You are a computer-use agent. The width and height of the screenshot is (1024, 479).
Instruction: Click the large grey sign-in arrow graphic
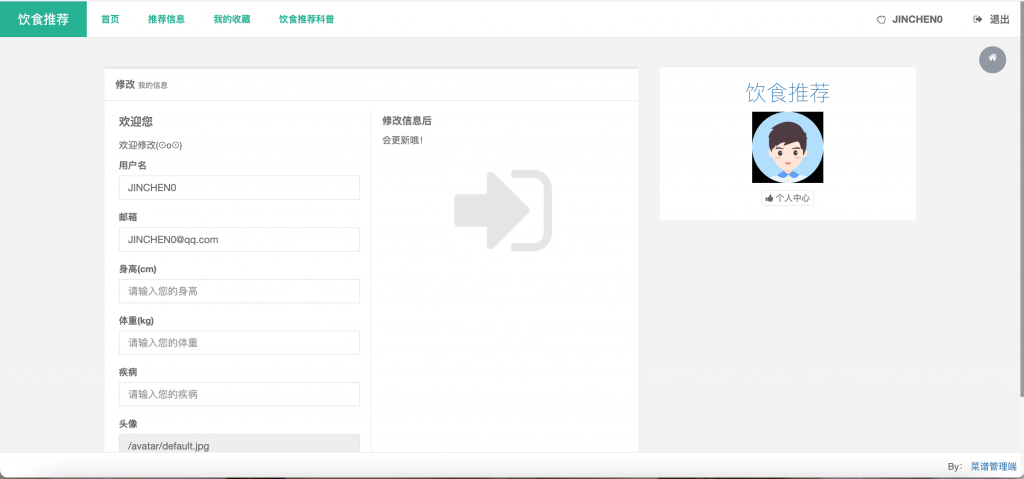click(x=503, y=210)
